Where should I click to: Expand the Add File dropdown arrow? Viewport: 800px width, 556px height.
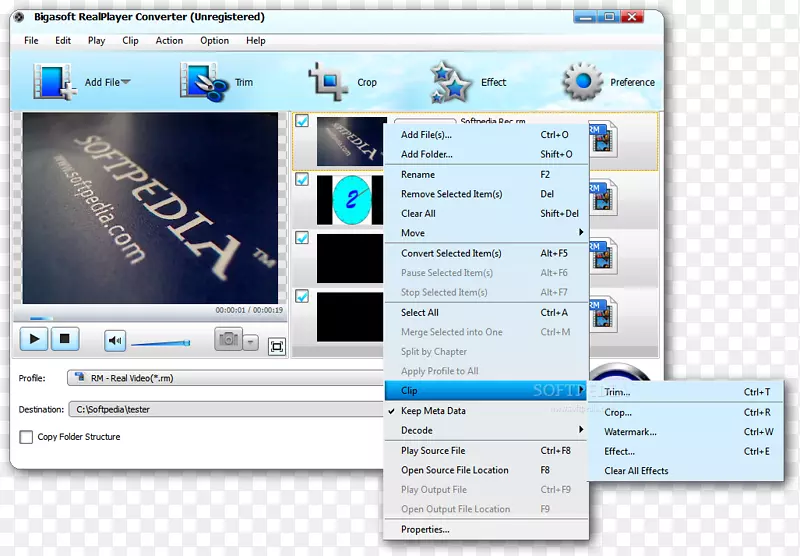126,83
